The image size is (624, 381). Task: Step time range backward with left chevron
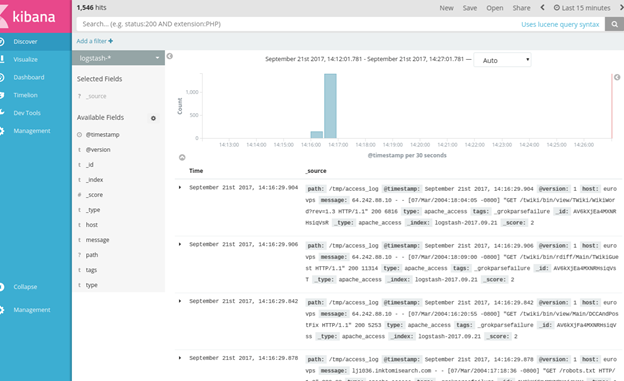pos(542,8)
